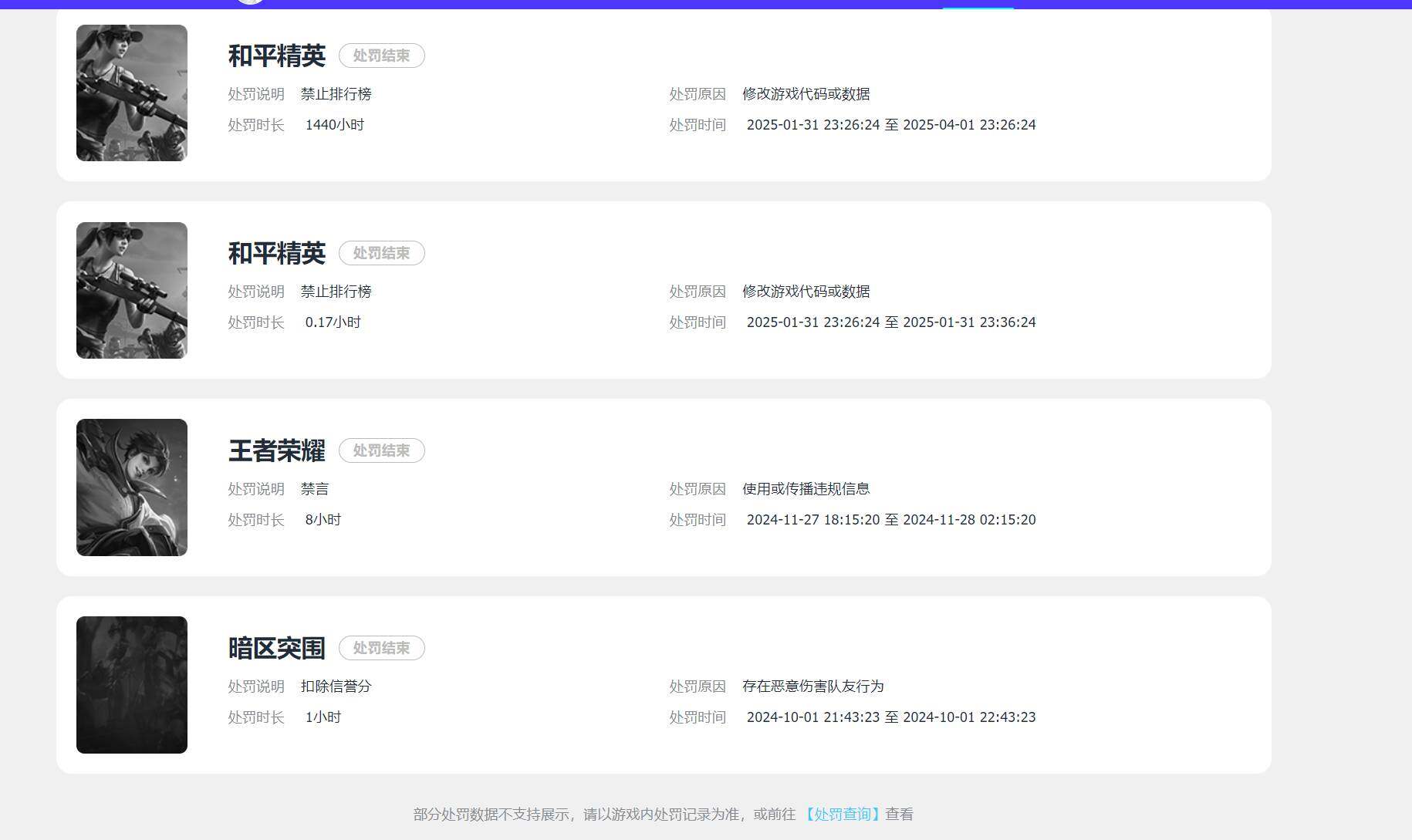
Task: Click the 暗区突围 game thumbnail
Action: pyautogui.click(x=132, y=685)
